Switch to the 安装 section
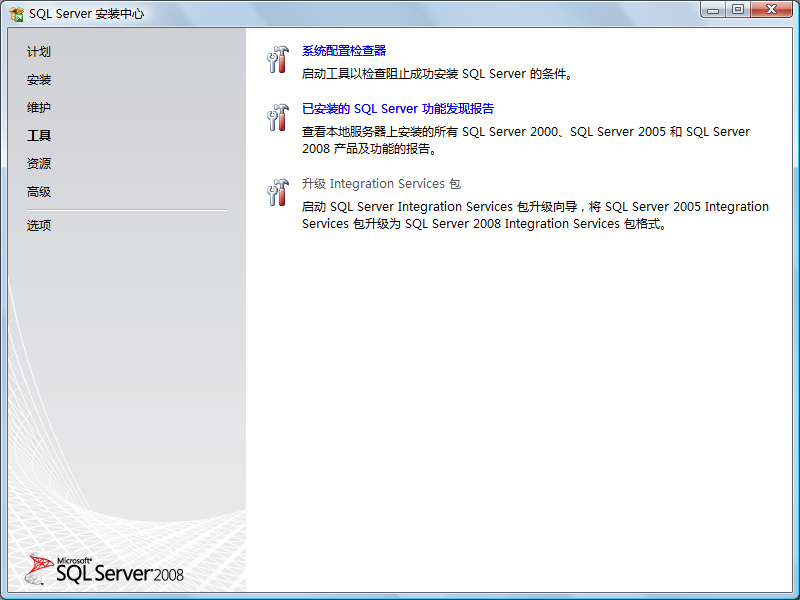This screenshot has width=800, height=600. point(39,80)
